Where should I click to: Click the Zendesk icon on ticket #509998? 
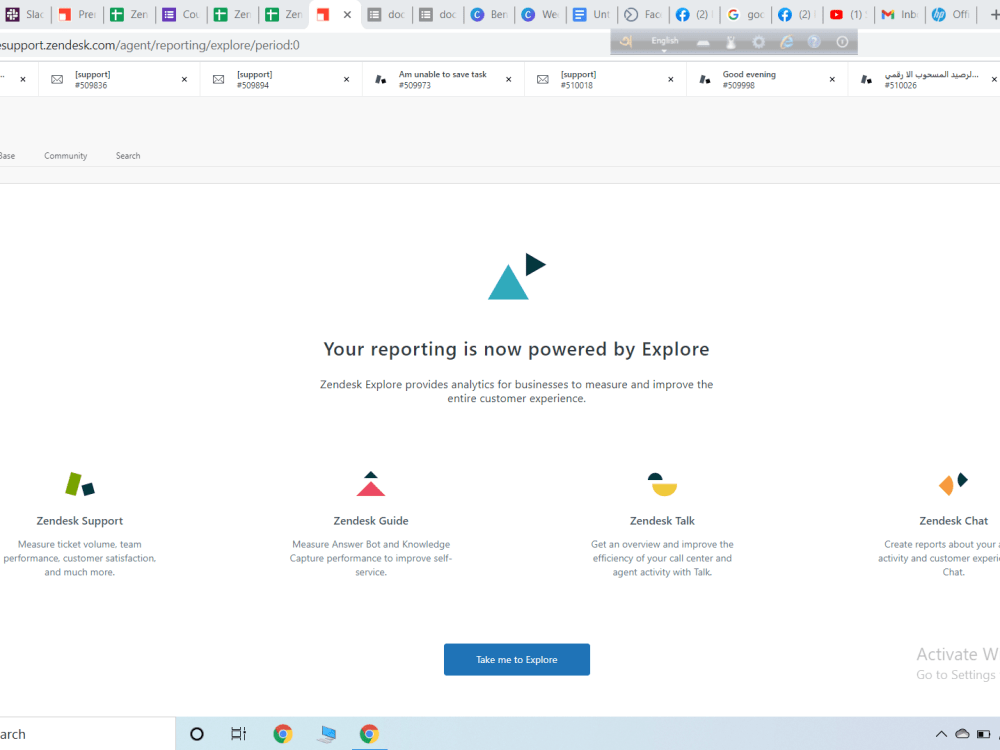[x=705, y=80]
